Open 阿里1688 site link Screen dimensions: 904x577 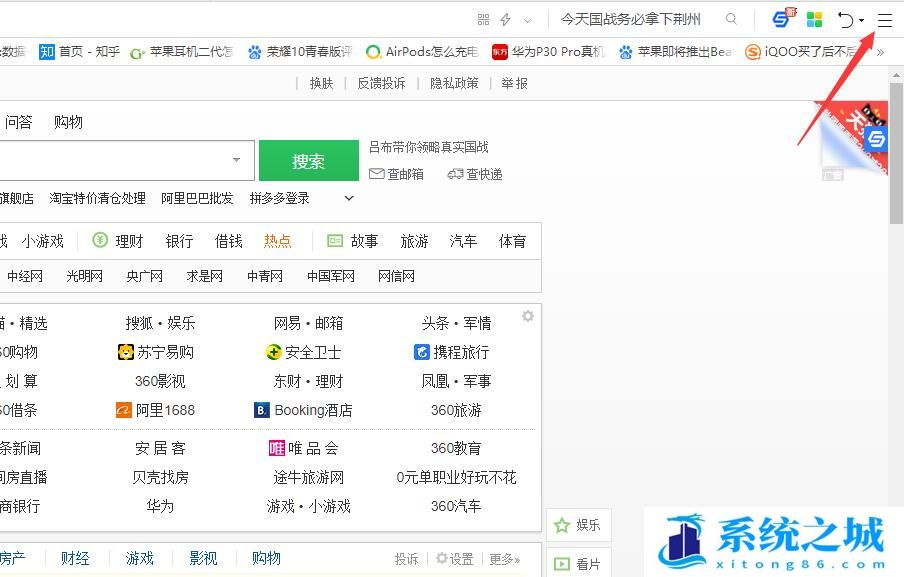coord(156,410)
